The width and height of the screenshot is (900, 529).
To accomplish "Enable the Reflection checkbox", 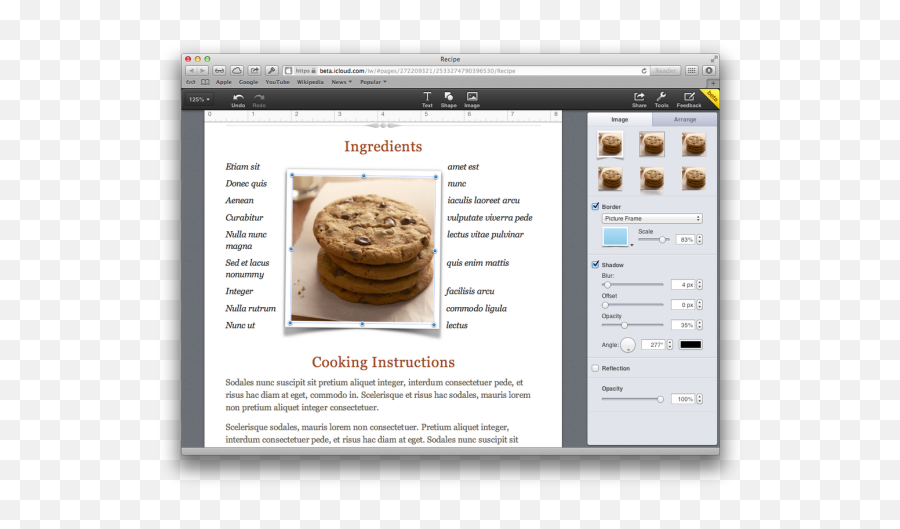I will tap(595, 368).
